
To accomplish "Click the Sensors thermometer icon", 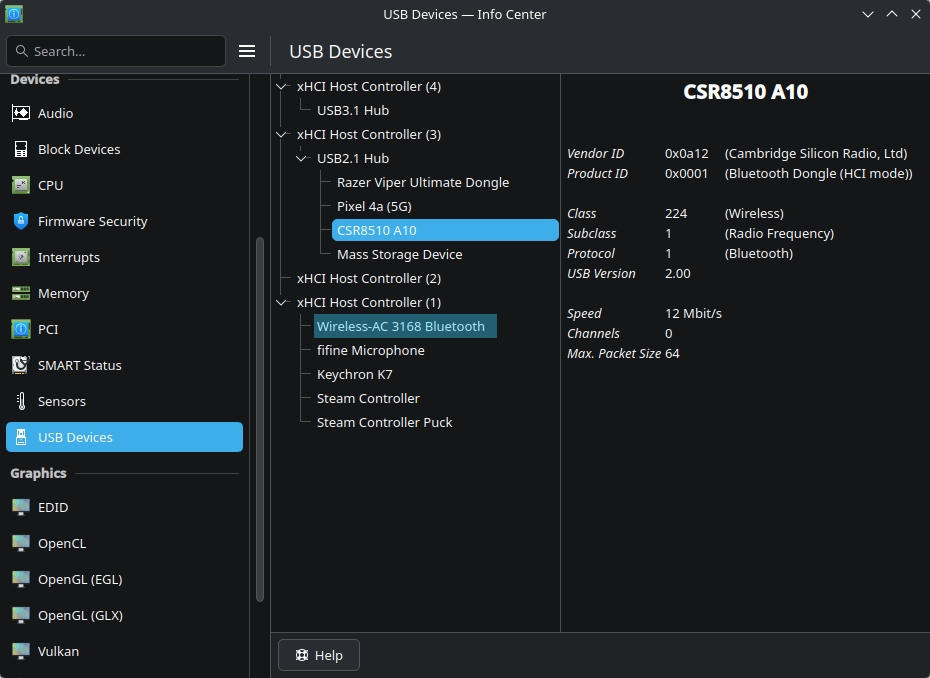I will coord(21,401).
